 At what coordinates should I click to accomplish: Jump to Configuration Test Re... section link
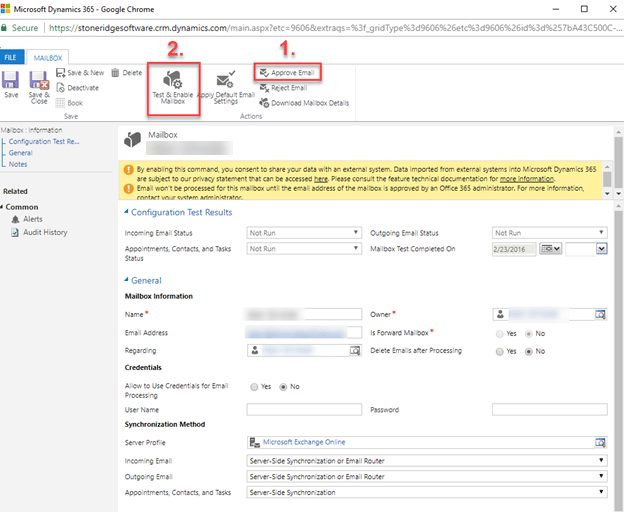pos(44,141)
